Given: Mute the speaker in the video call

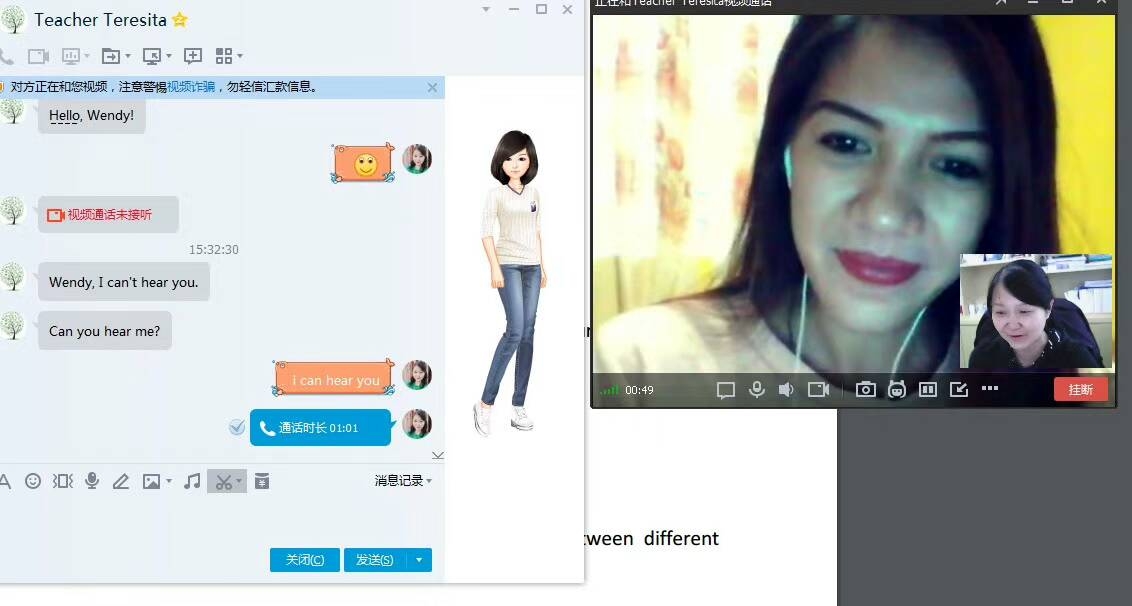Looking at the screenshot, I should (x=786, y=390).
